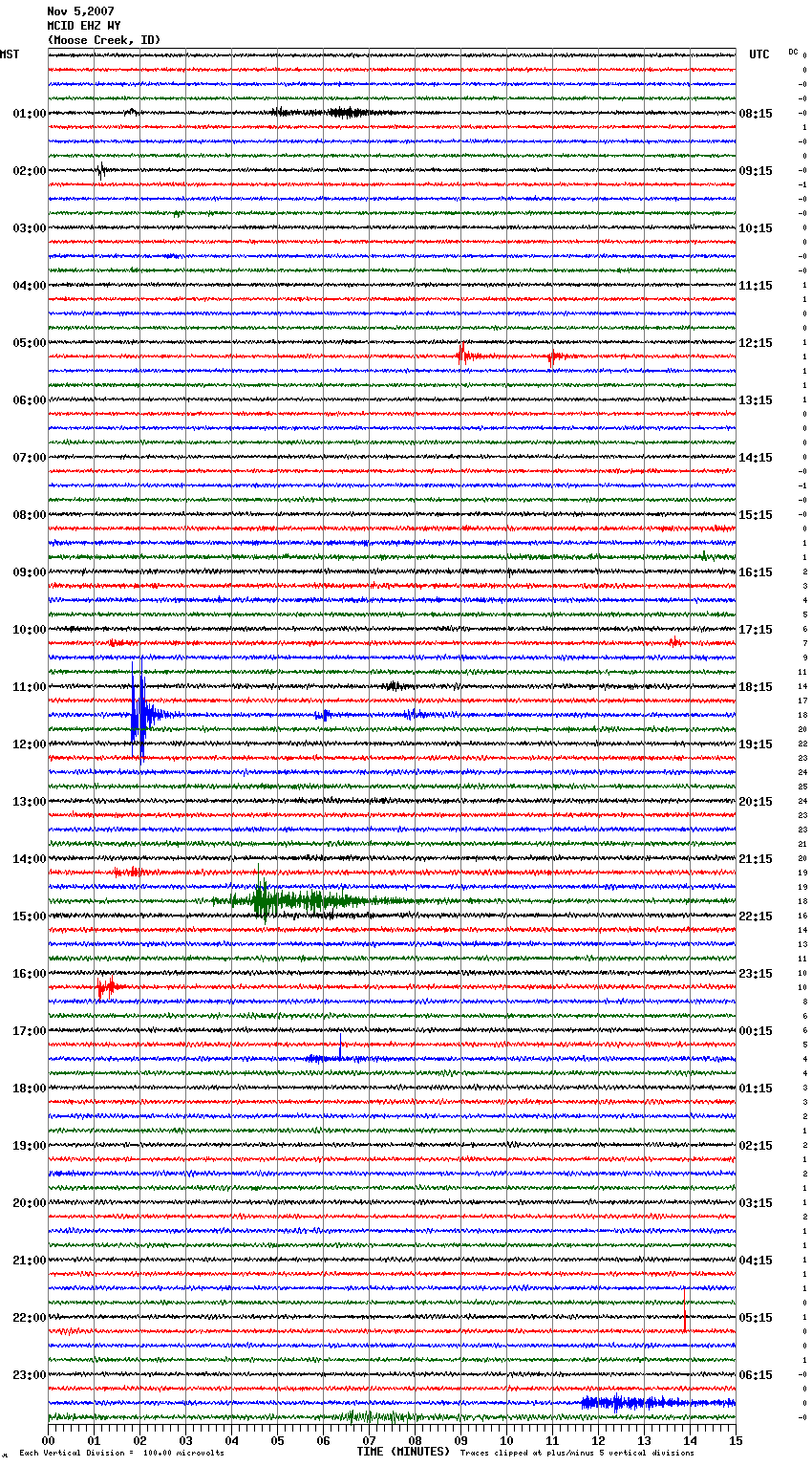Click the "05:00" MST time label
Image resolution: width=812 pixels, height=1466 pixels.
(x=30, y=343)
